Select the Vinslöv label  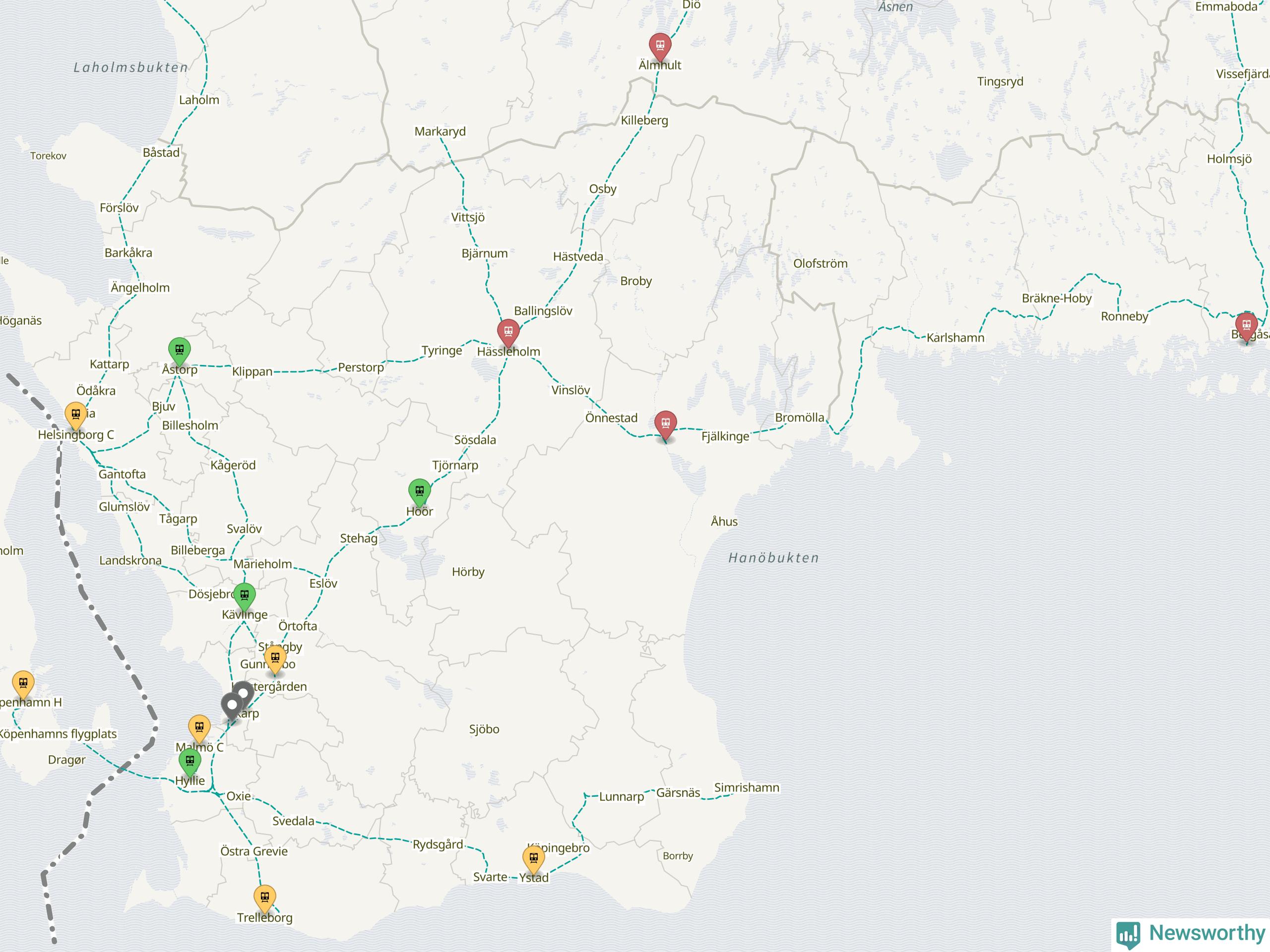click(570, 390)
